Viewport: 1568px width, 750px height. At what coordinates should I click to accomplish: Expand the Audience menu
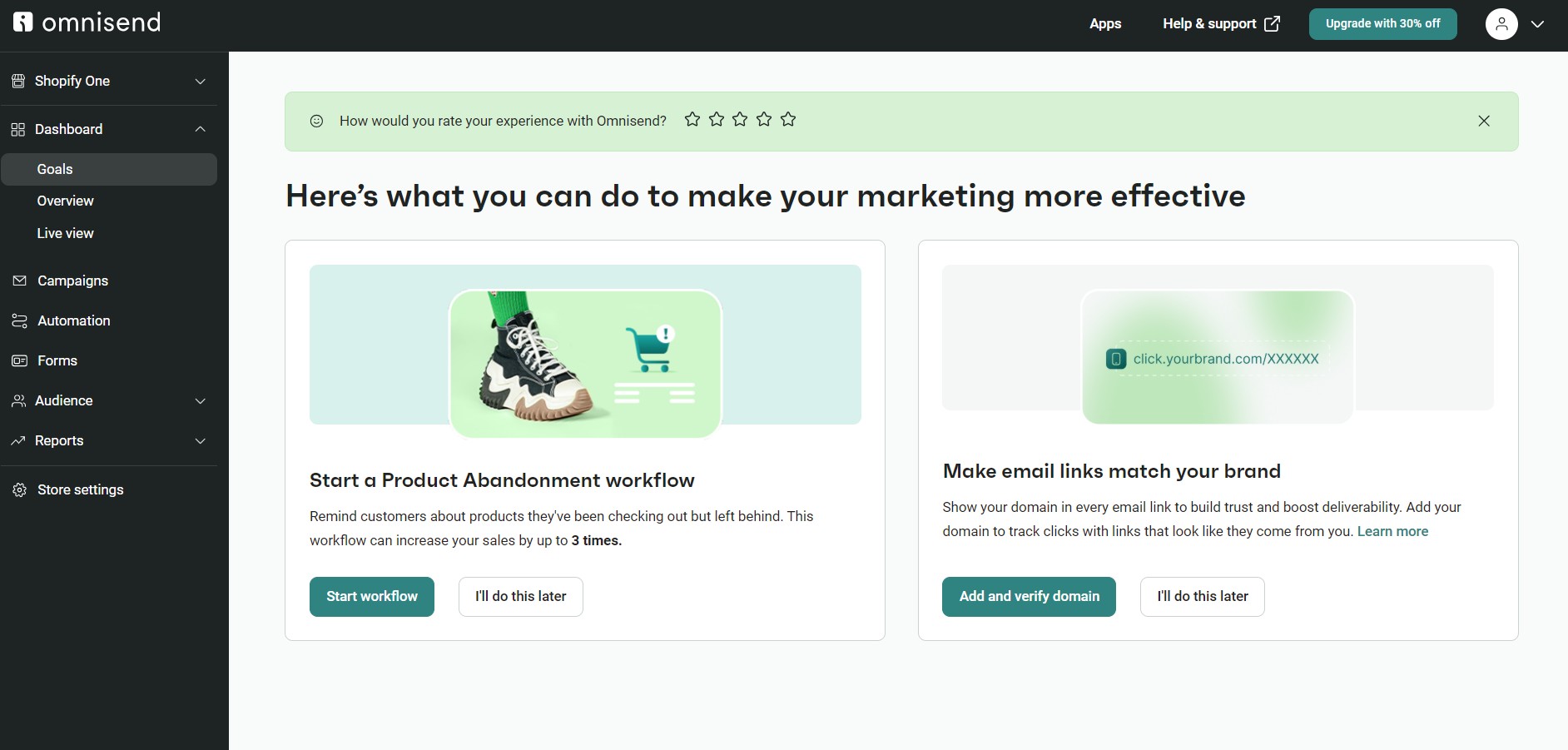[200, 400]
